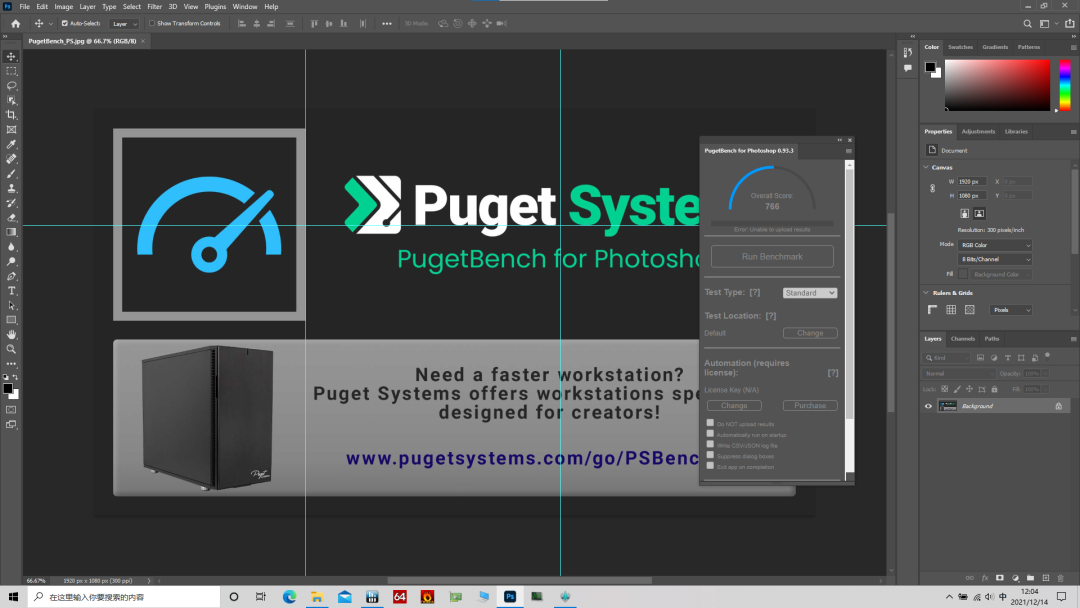1080x608 pixels.
Task: Select the Hand tool
Action: coord(12,334)
